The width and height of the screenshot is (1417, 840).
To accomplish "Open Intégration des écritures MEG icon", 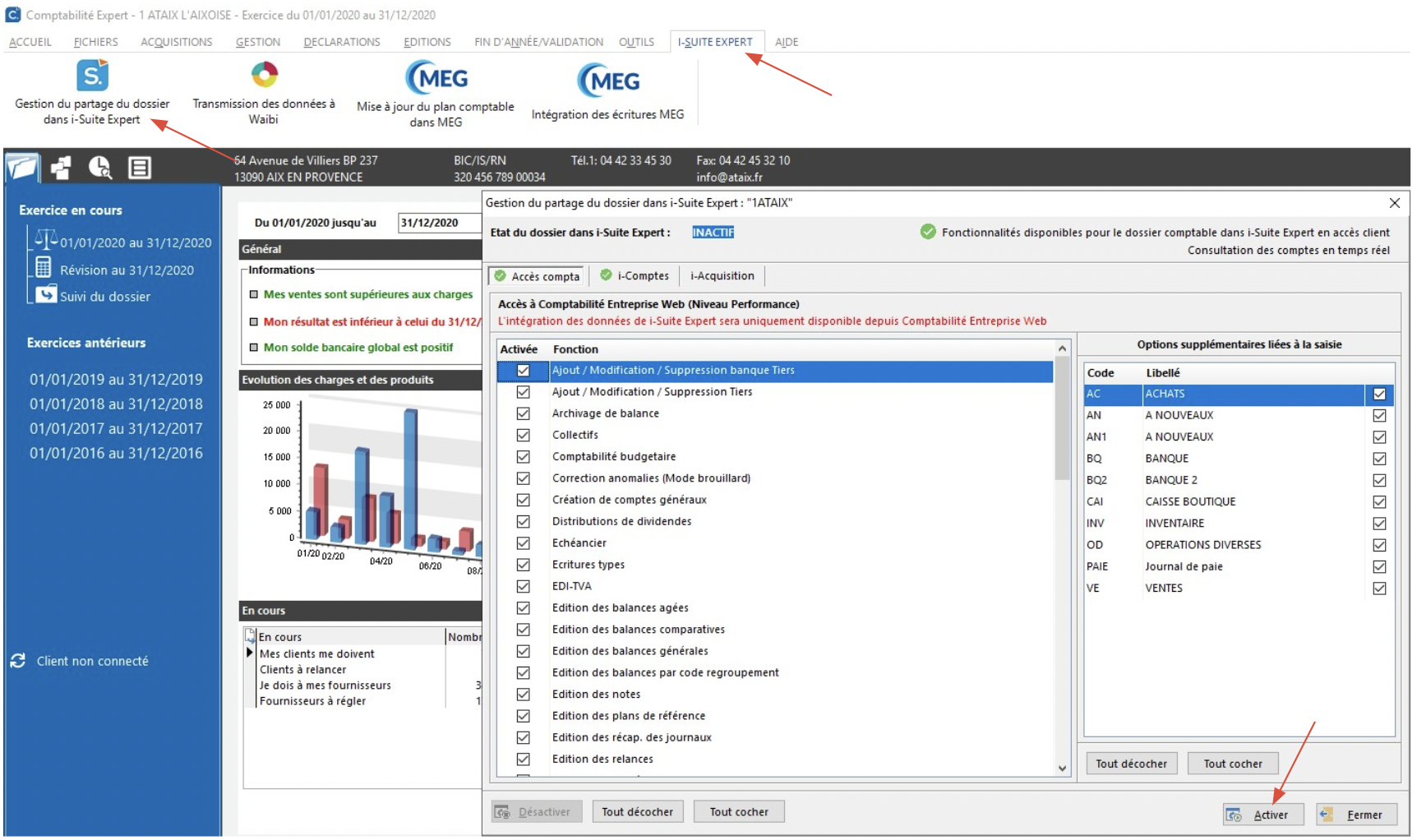I will tap(608, 81).
